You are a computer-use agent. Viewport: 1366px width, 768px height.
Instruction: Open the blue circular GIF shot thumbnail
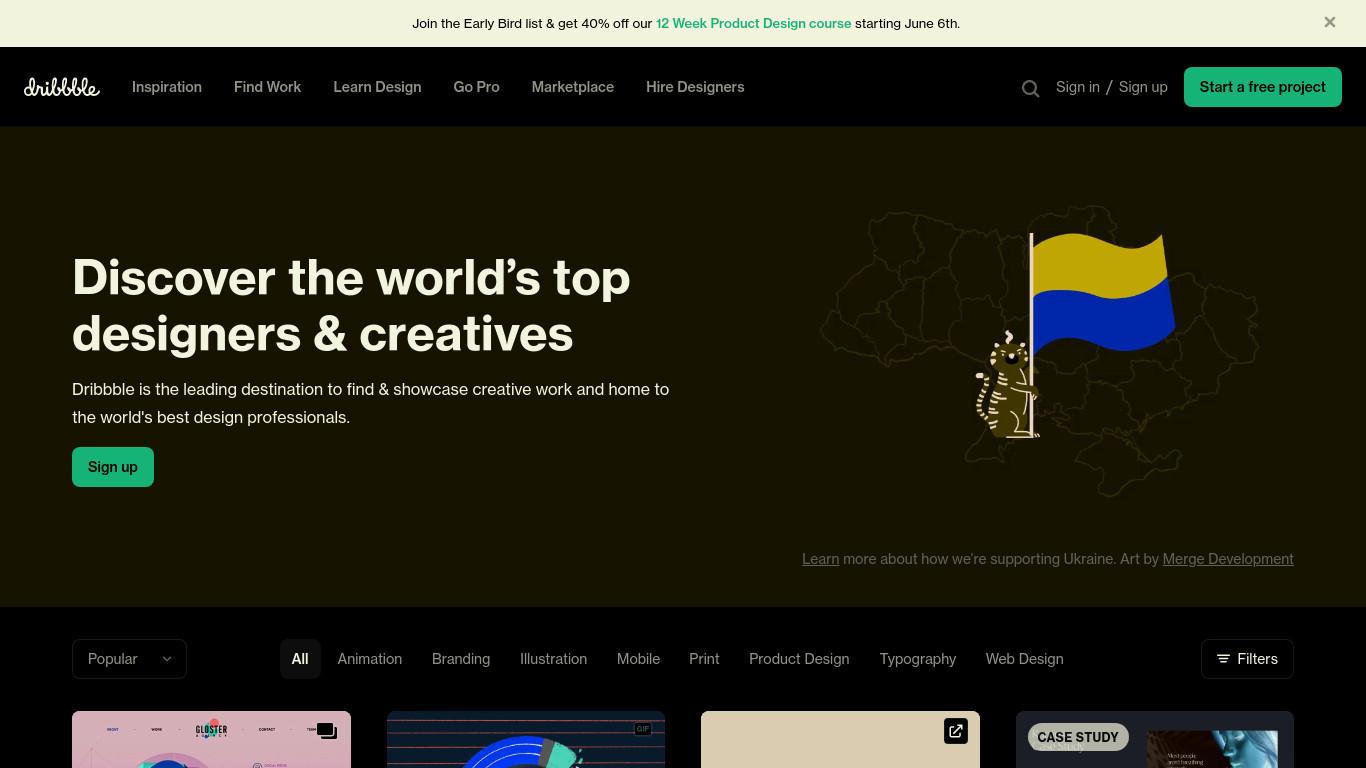coord(526,740)
